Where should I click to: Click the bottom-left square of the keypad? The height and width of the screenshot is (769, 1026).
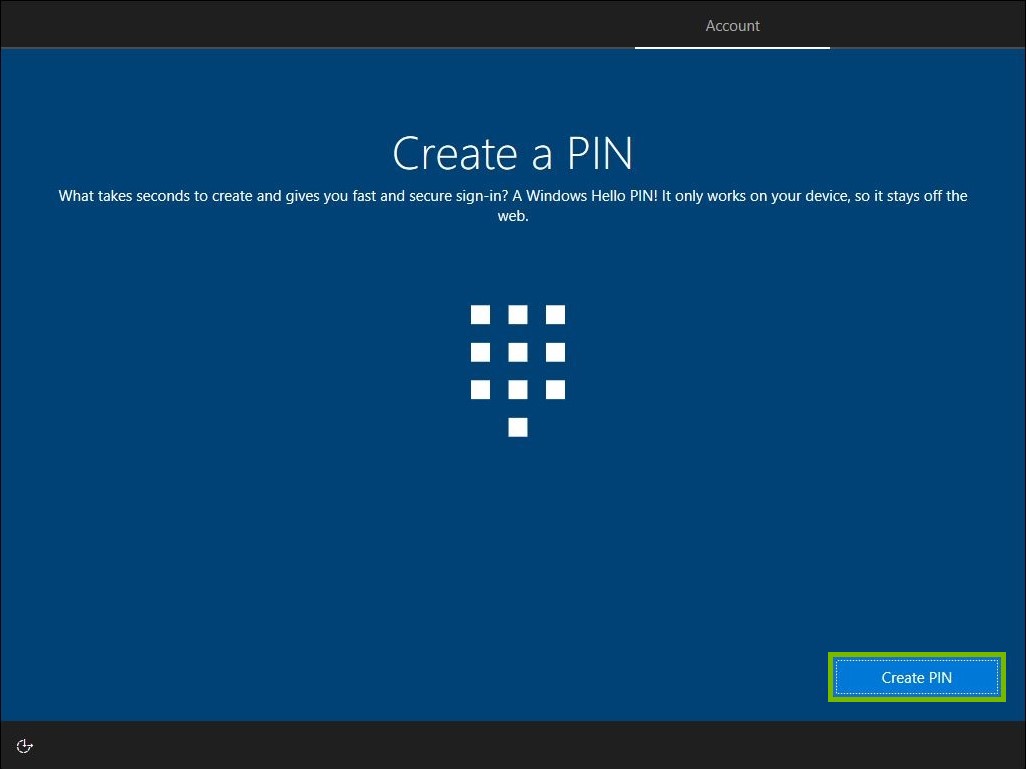coord(480,389)
